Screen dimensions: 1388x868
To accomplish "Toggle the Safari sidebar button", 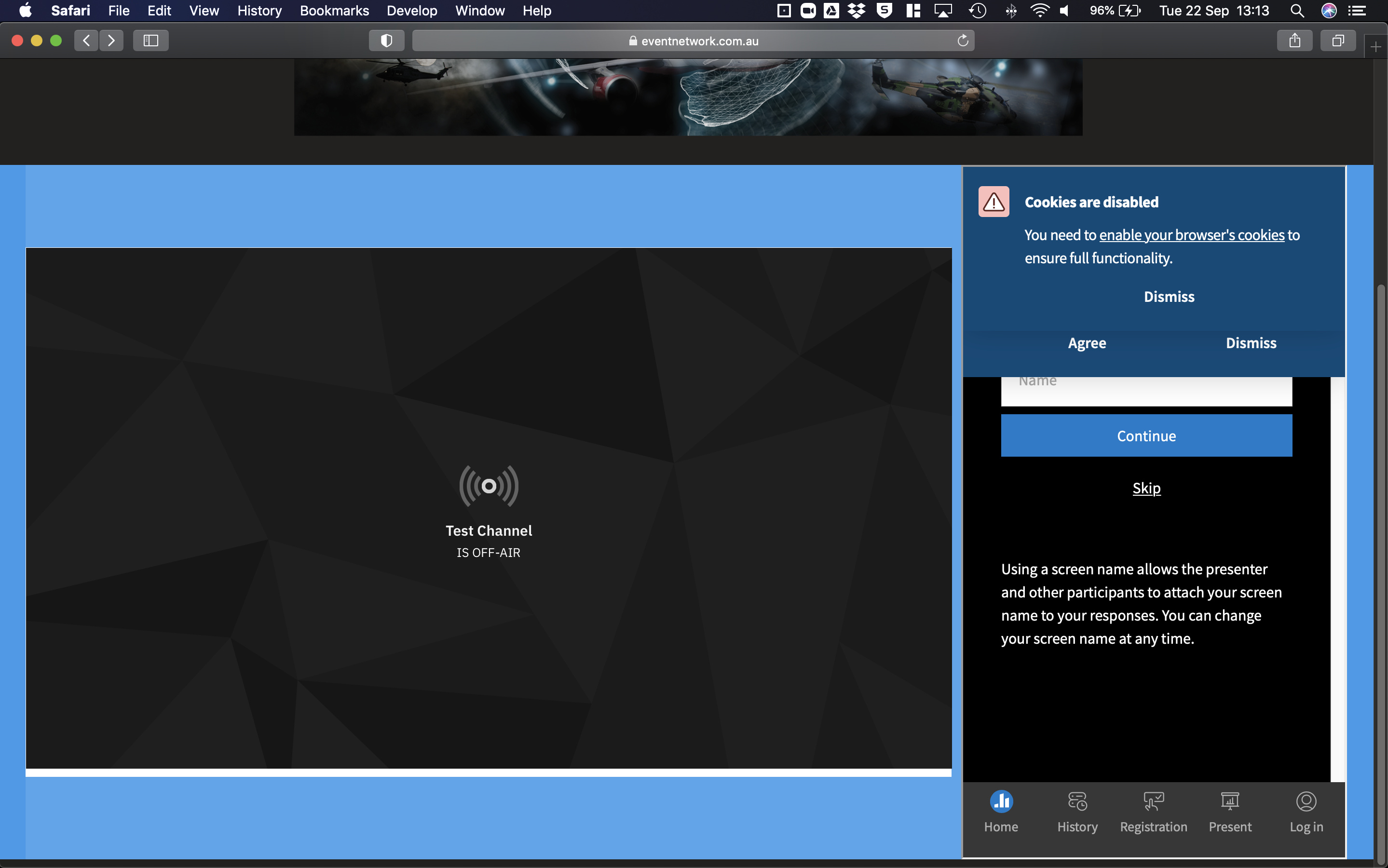I will (x=151, y=41).
